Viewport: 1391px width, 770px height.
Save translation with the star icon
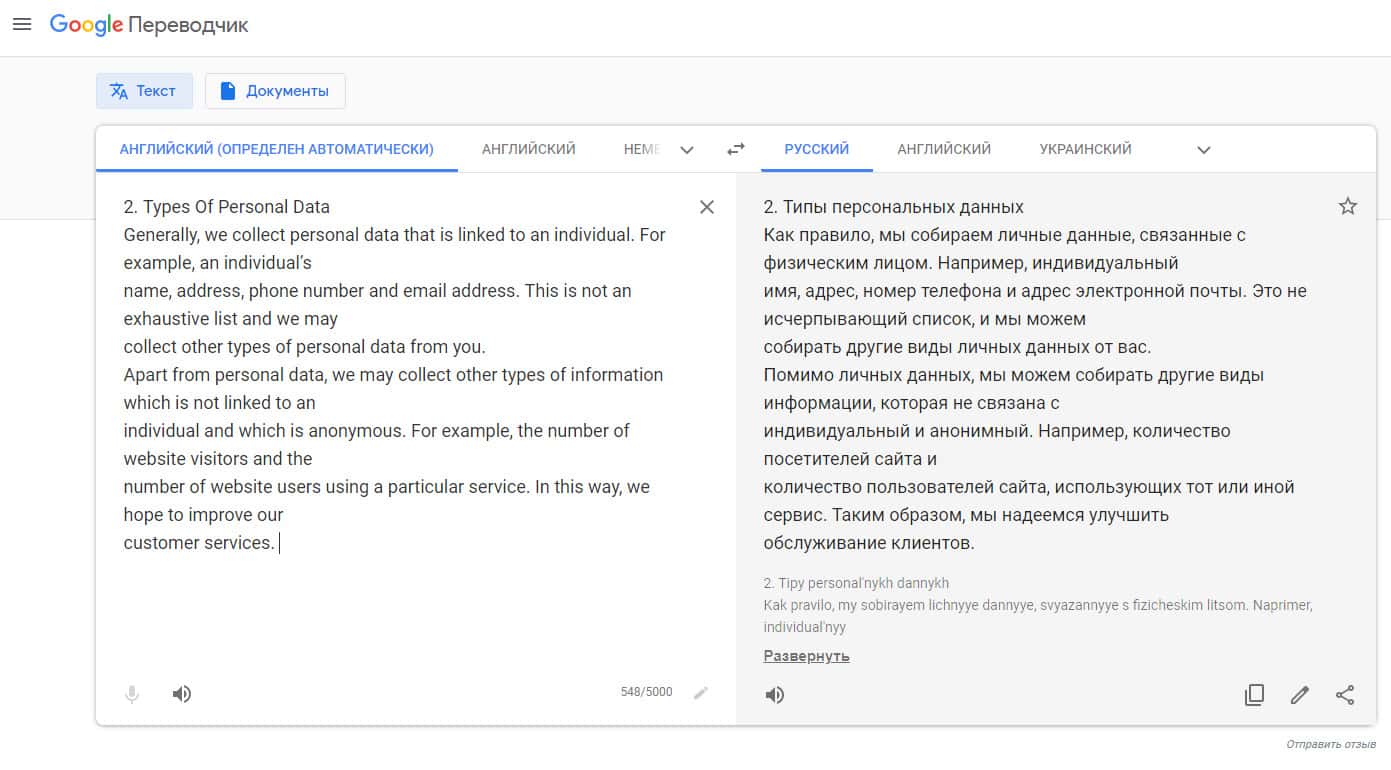click(x=1347, y=207)
